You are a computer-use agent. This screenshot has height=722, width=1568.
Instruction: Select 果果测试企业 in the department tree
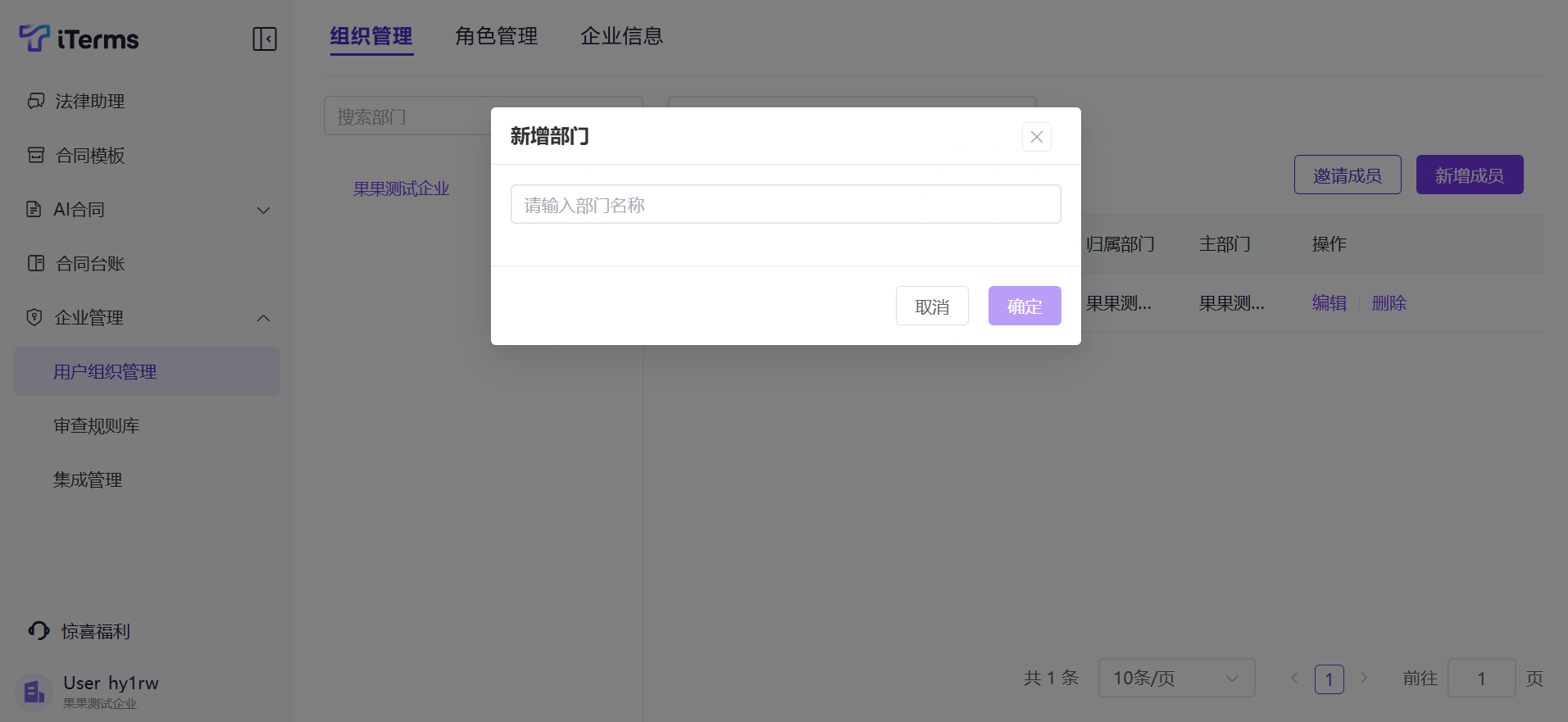point(401,188)
